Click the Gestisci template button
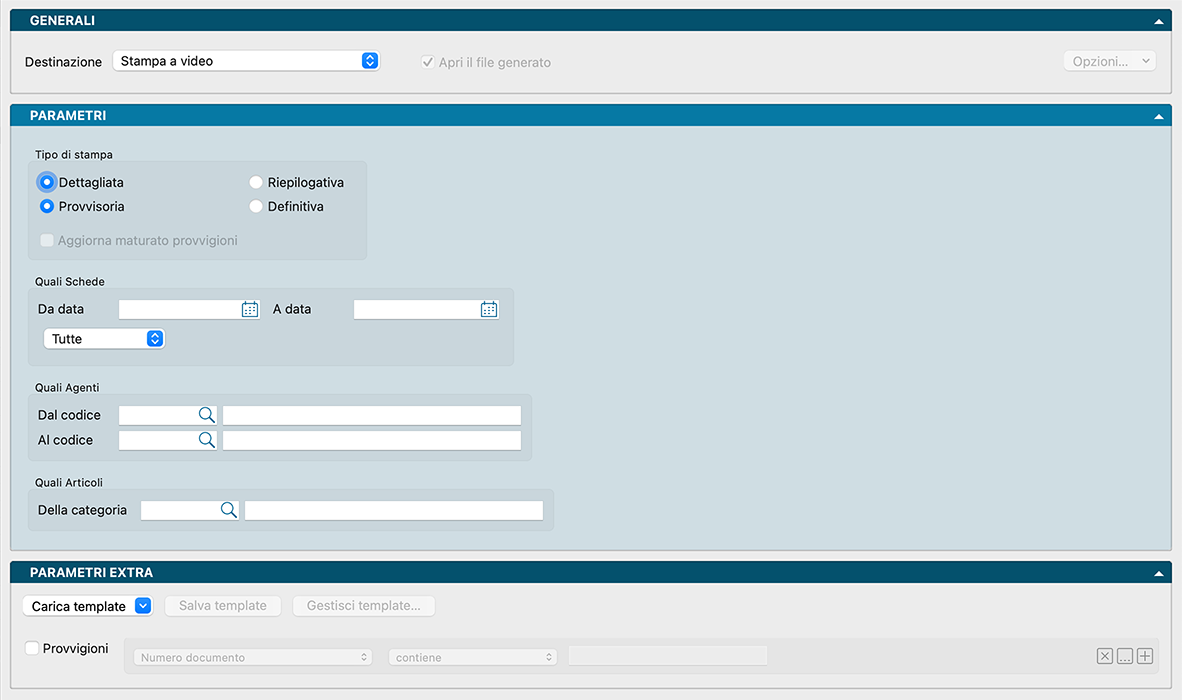 [364, 606]
